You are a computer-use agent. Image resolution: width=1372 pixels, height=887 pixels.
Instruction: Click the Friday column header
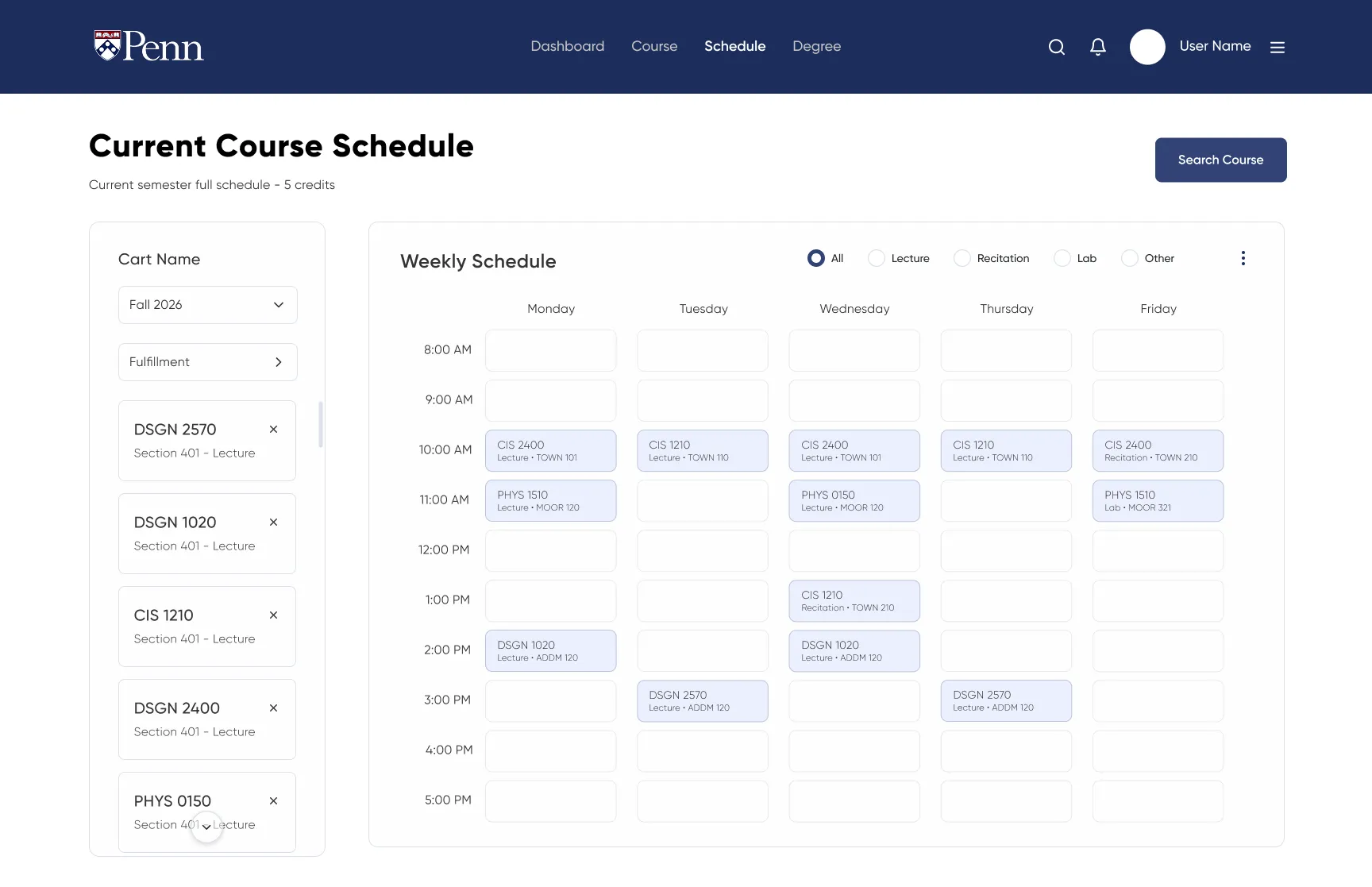click(1158, 308)
